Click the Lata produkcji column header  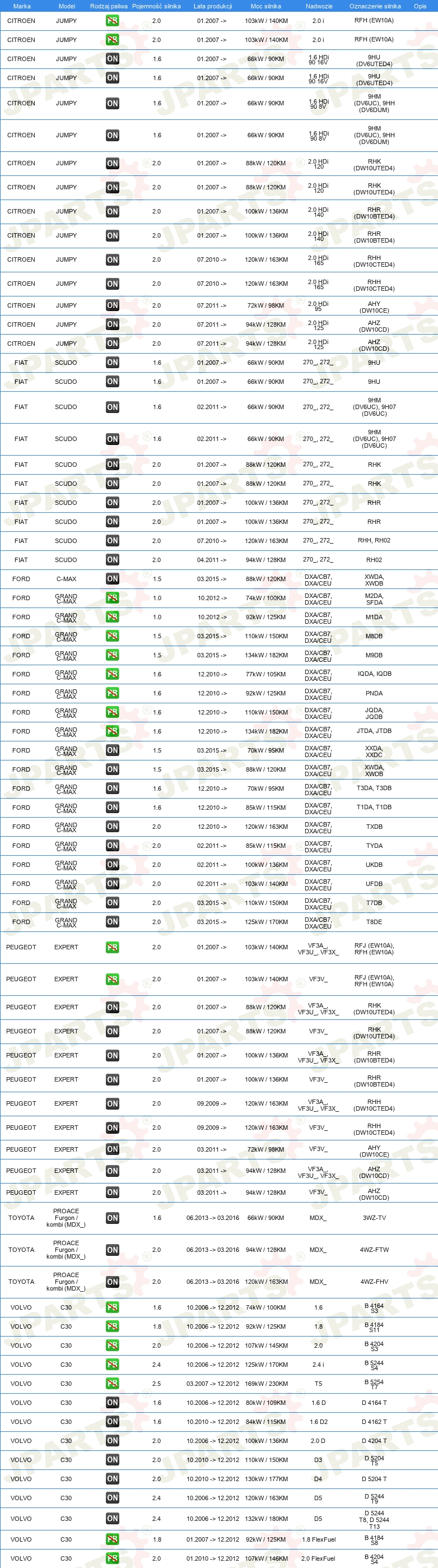(x=213, y=6)
